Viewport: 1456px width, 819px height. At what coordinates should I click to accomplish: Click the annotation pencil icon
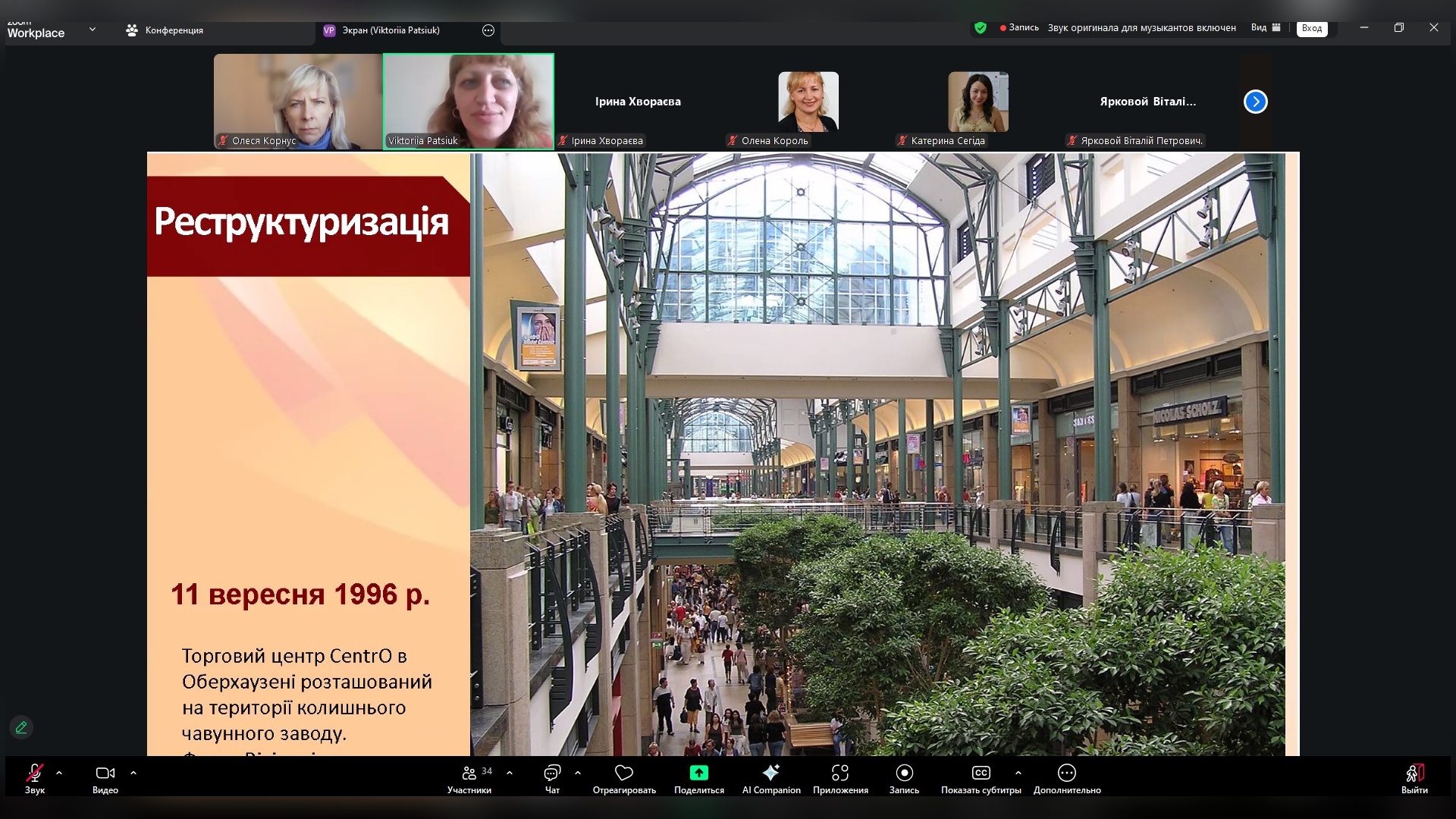coord(21,727)
